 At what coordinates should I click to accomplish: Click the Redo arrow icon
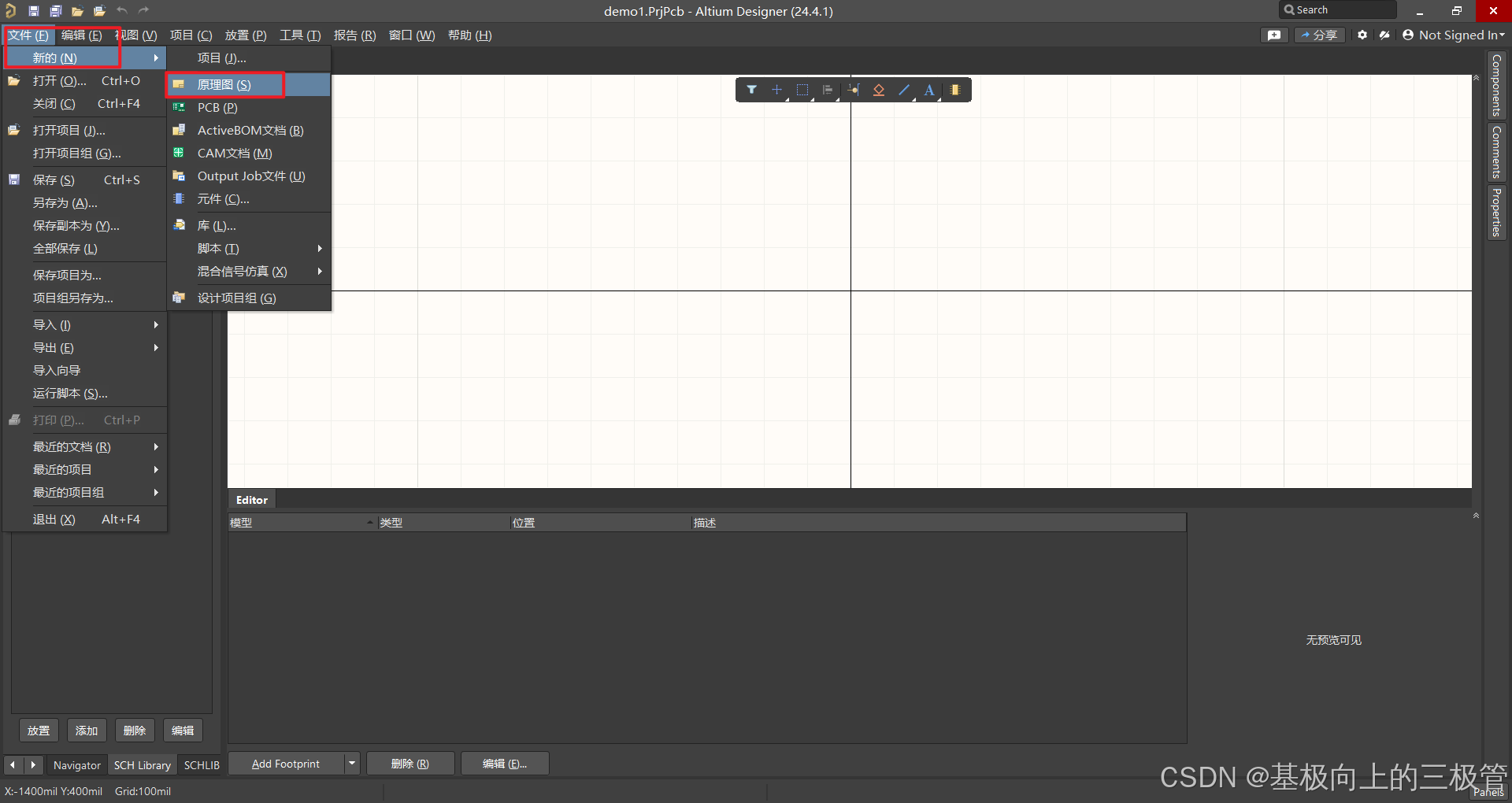click(143, 10)
